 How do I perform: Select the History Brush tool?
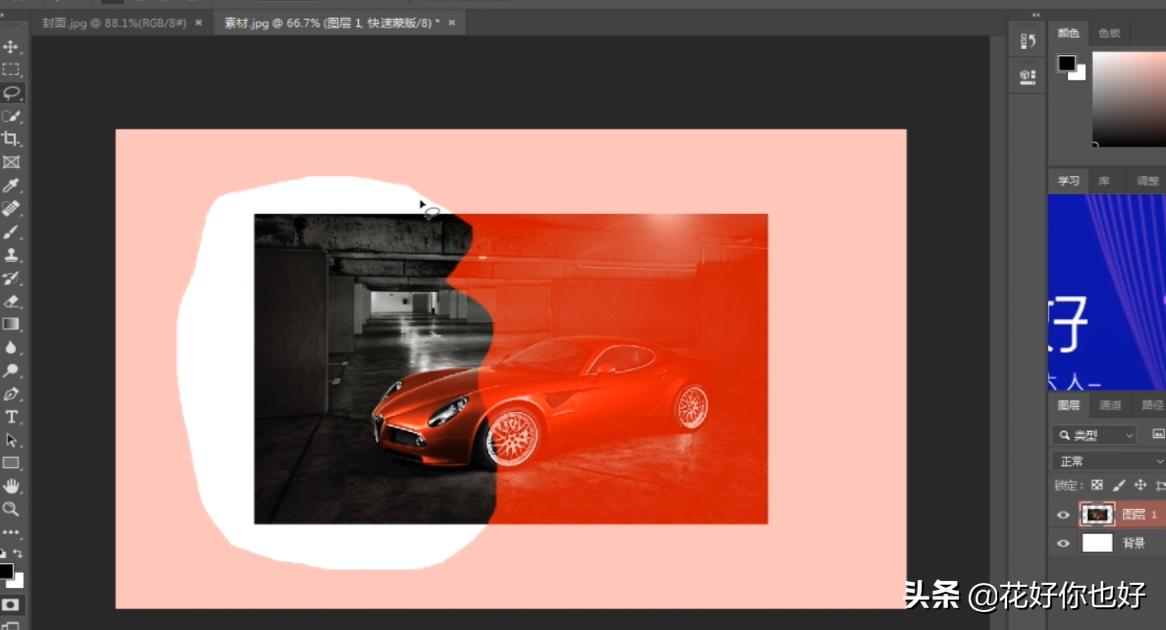click(x=10, y=278)
